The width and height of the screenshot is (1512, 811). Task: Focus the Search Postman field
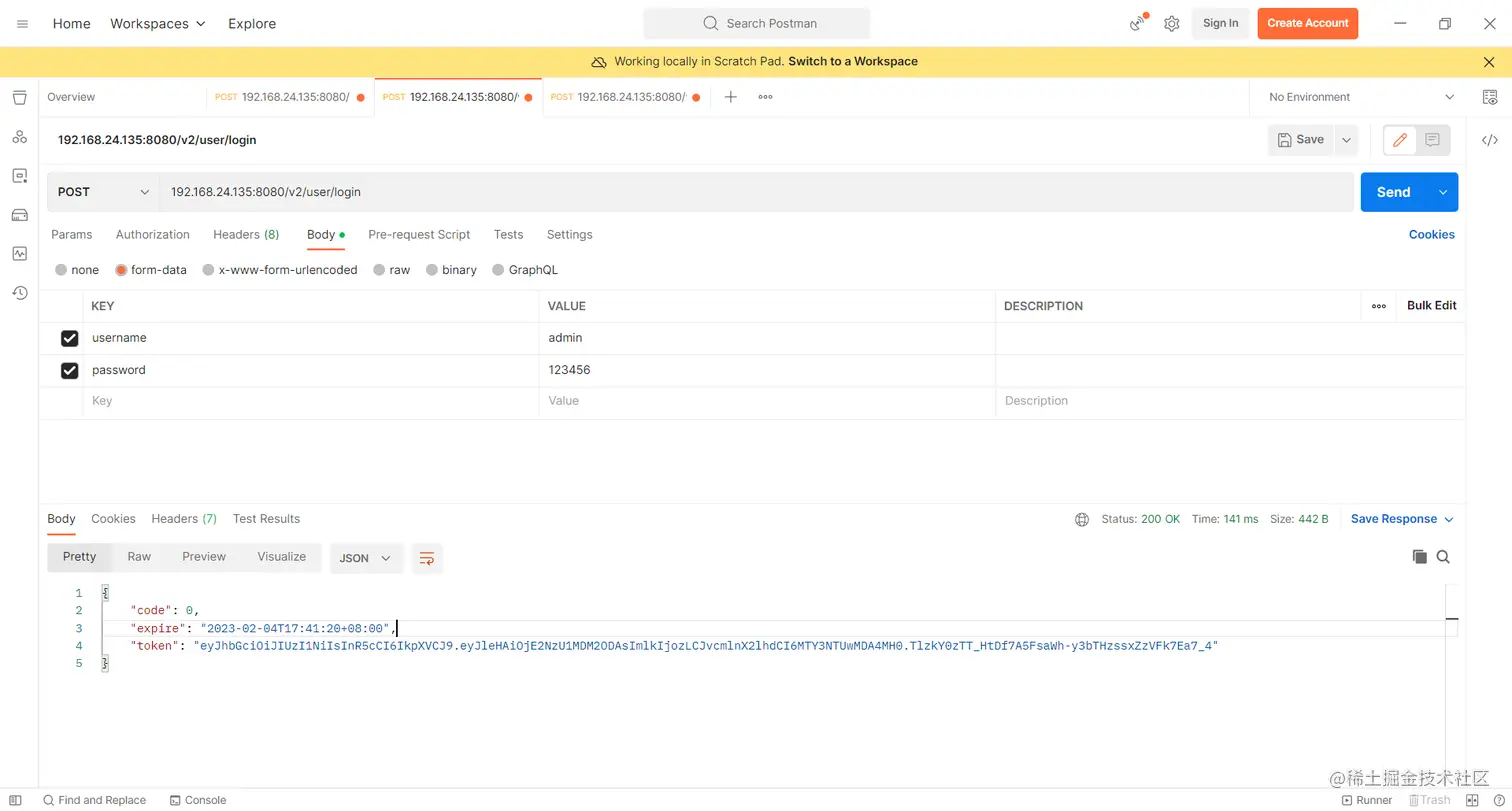click(757, 23)
